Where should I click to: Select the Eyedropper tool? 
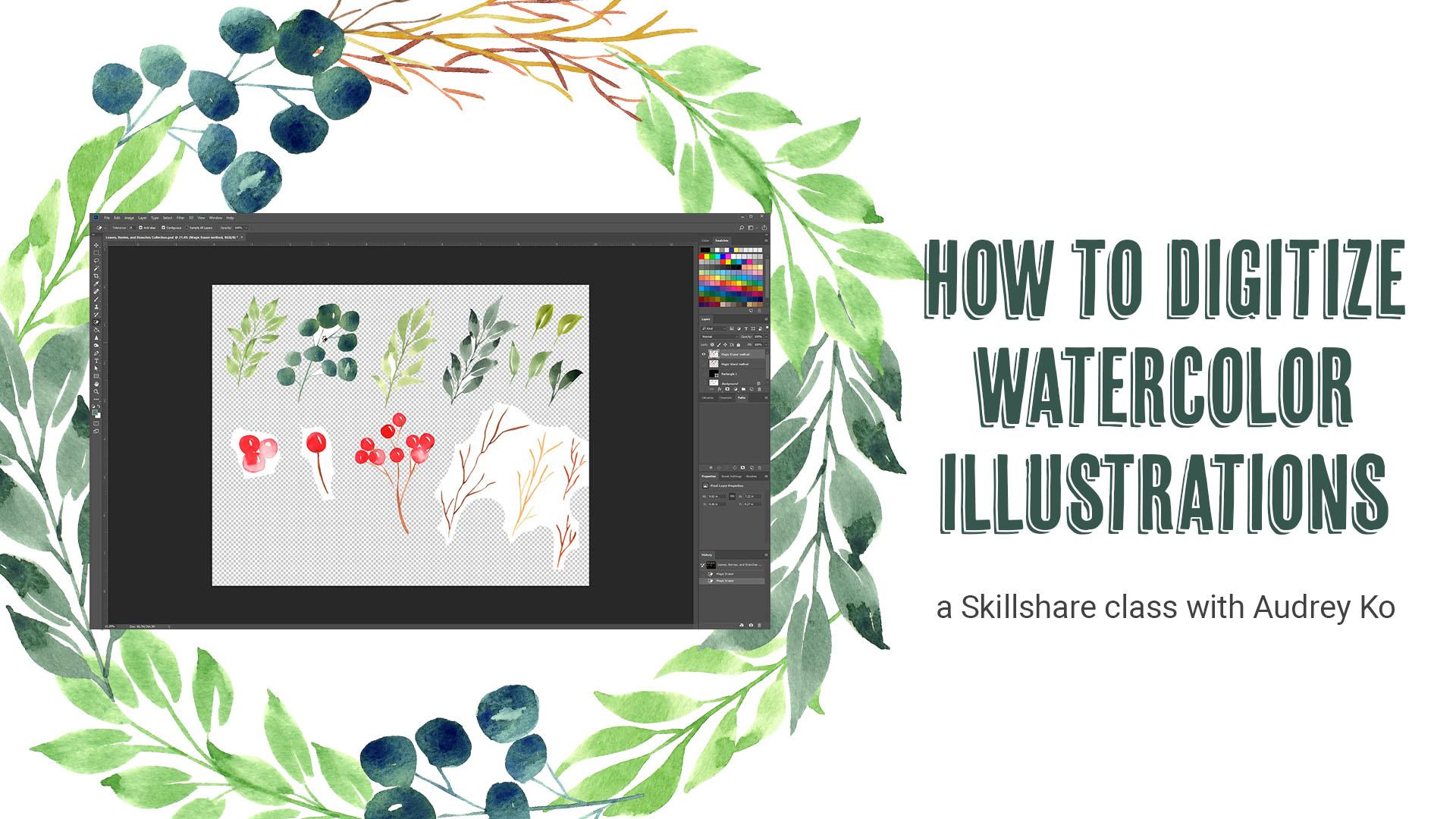point(96,284)
